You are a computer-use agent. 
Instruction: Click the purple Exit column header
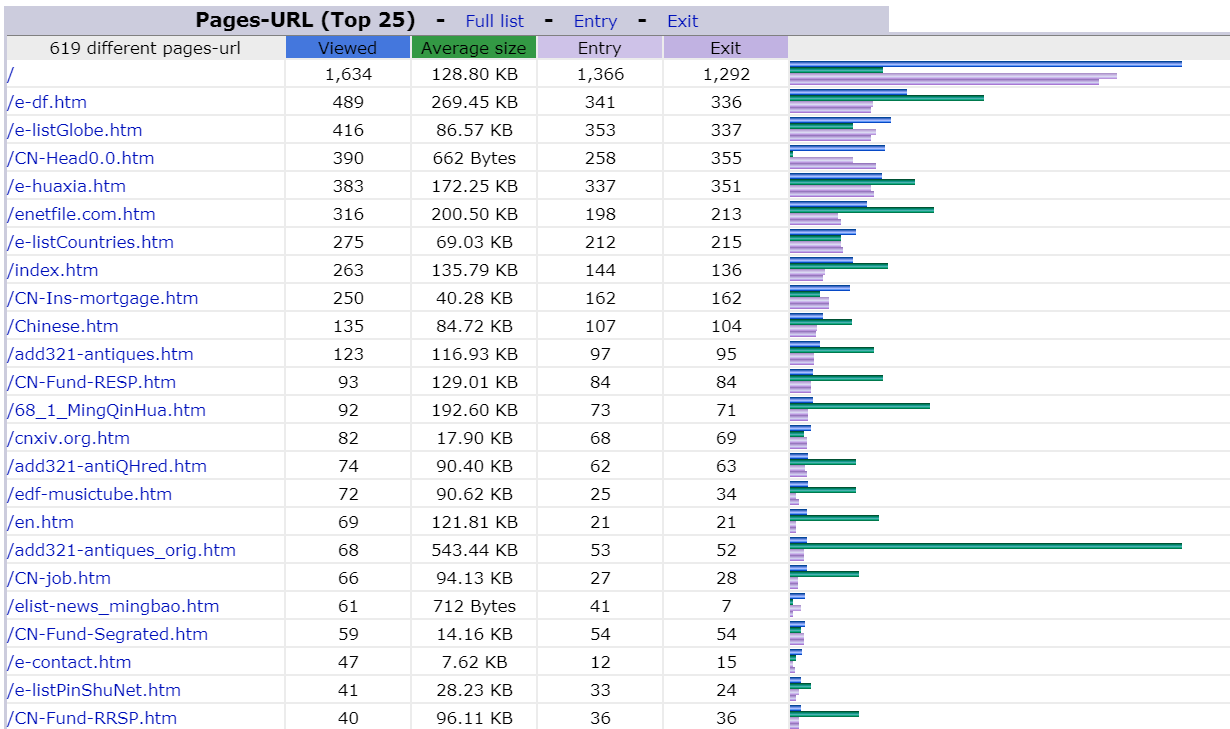click(726, 47)
